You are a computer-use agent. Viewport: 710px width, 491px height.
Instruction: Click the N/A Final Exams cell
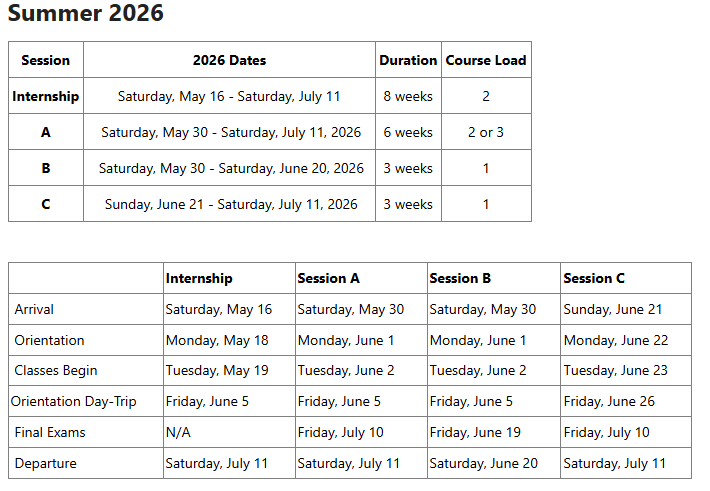coord(178,433)
